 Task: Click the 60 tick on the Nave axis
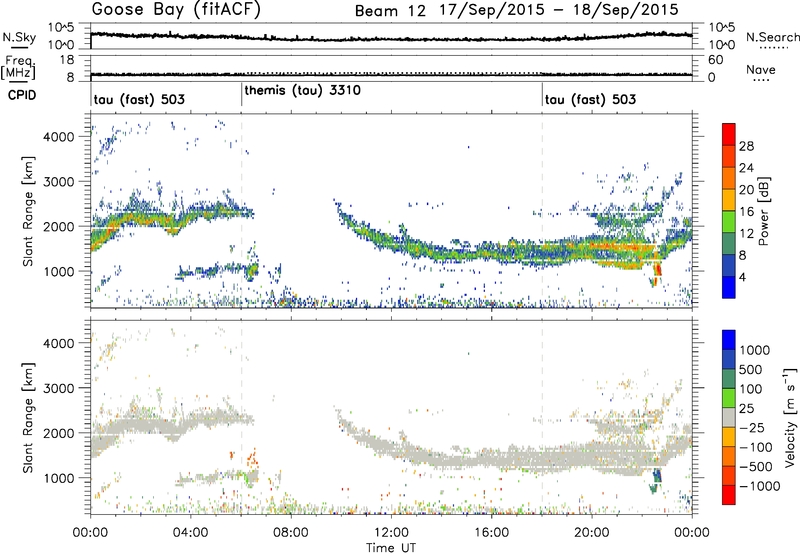[x=715, y=60]
